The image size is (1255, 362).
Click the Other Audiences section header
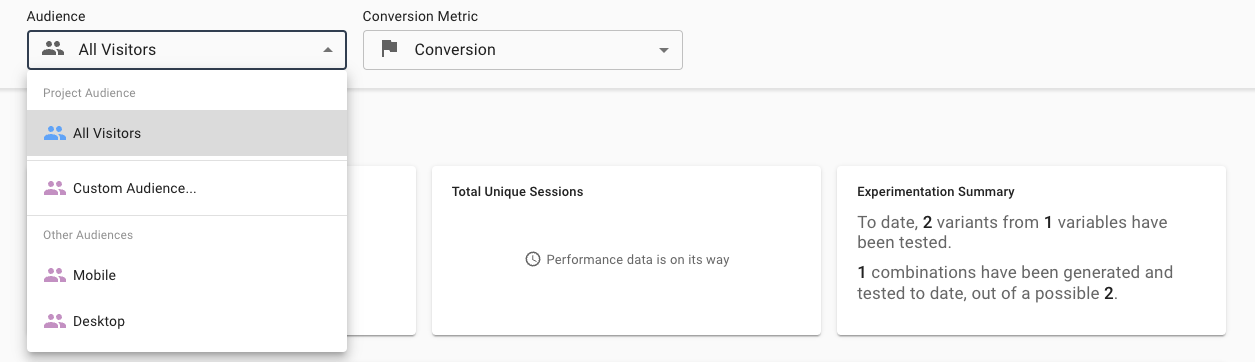point(88,235)
